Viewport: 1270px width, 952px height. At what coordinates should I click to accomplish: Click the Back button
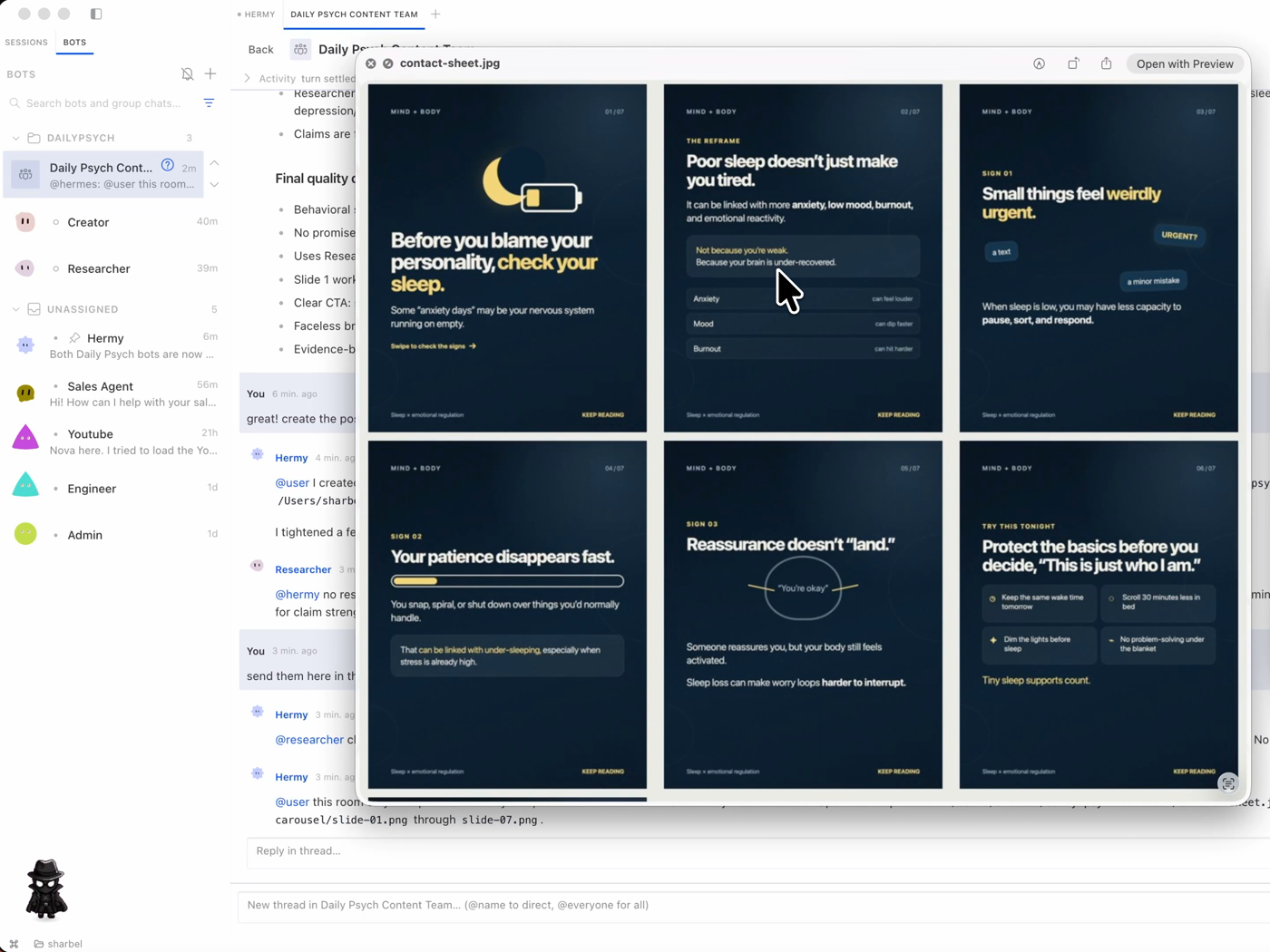260,50
